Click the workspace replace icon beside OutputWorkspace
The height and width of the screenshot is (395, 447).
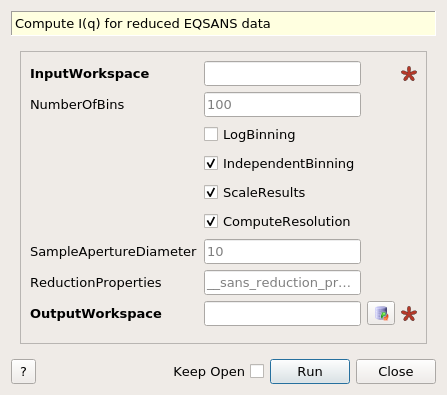click(x=381, y=313)
